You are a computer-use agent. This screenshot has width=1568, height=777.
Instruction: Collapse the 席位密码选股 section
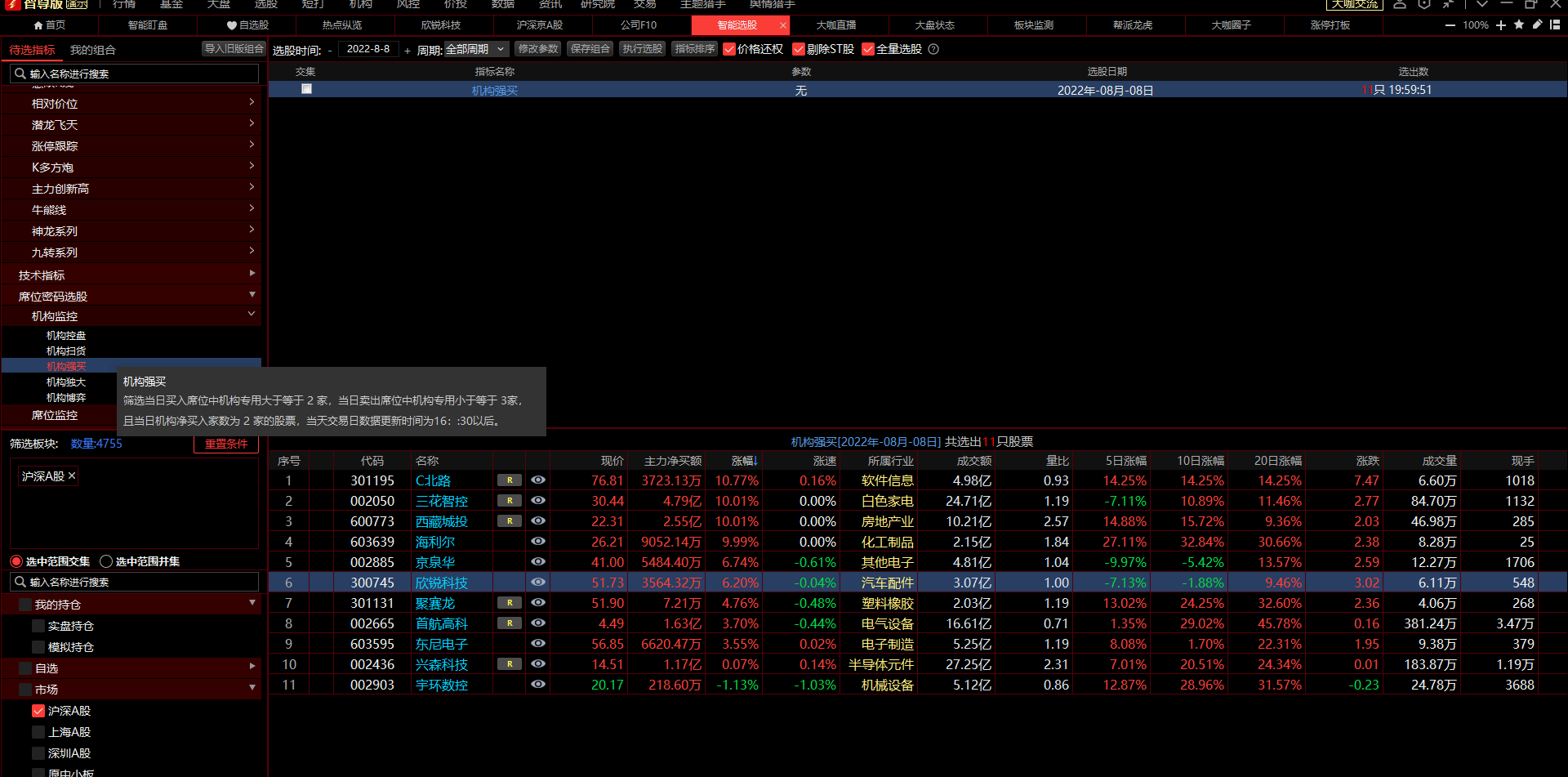252,294
